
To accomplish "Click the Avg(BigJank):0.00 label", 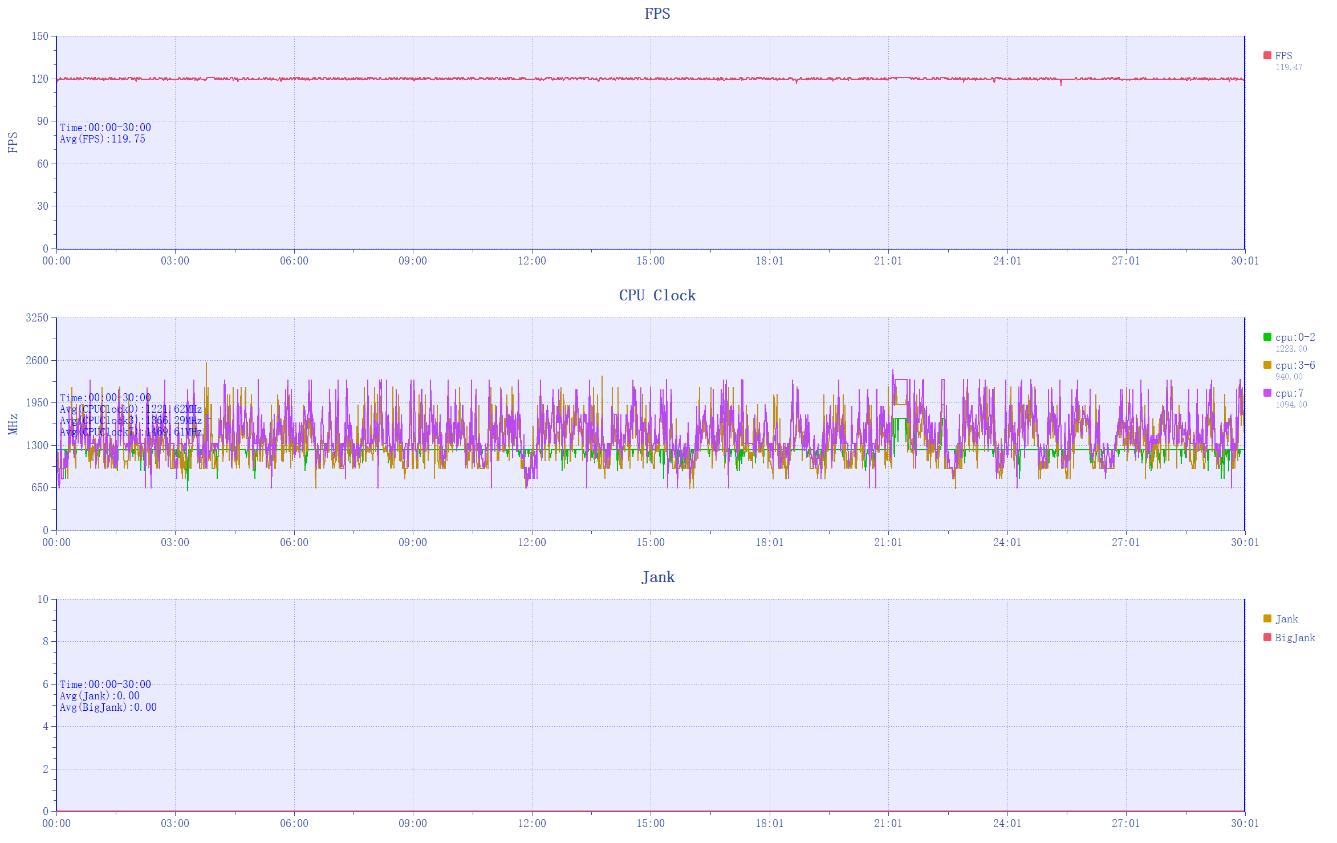I will tap(108, 707).
